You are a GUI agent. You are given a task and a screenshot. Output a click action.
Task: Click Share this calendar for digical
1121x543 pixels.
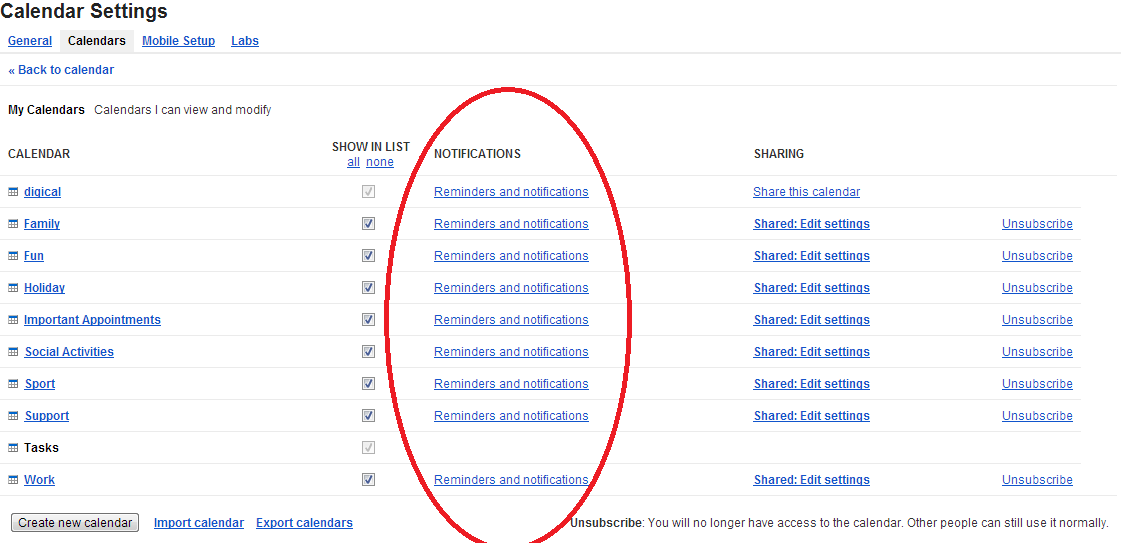pos(806,192)
